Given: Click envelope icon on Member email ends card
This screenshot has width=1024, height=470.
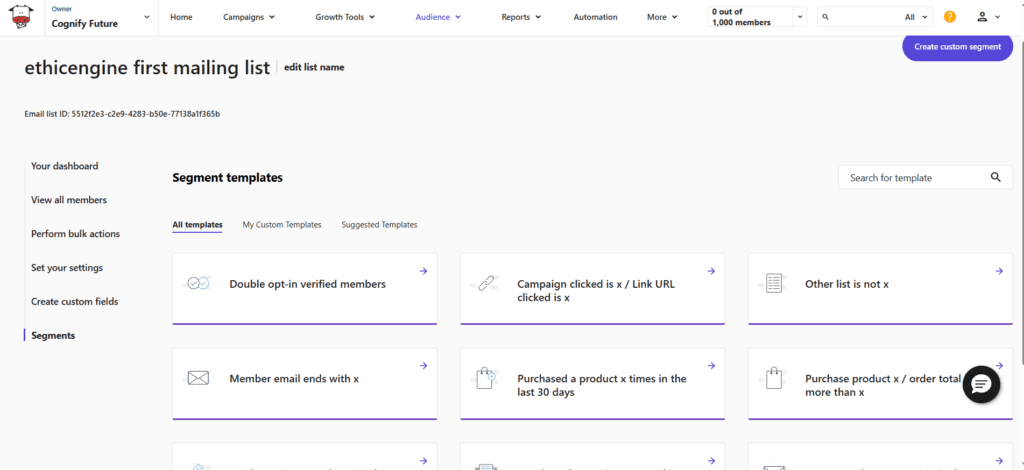Looking at the screenshot, I should click(198, 378).
